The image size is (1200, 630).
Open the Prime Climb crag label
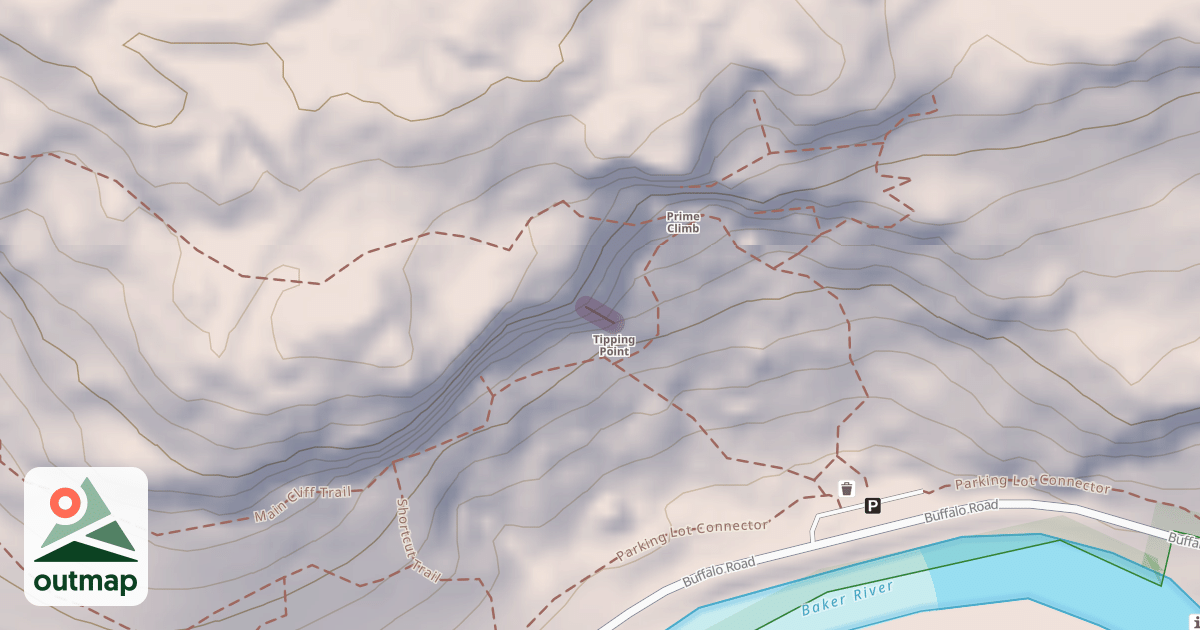(x=684, y=222)
